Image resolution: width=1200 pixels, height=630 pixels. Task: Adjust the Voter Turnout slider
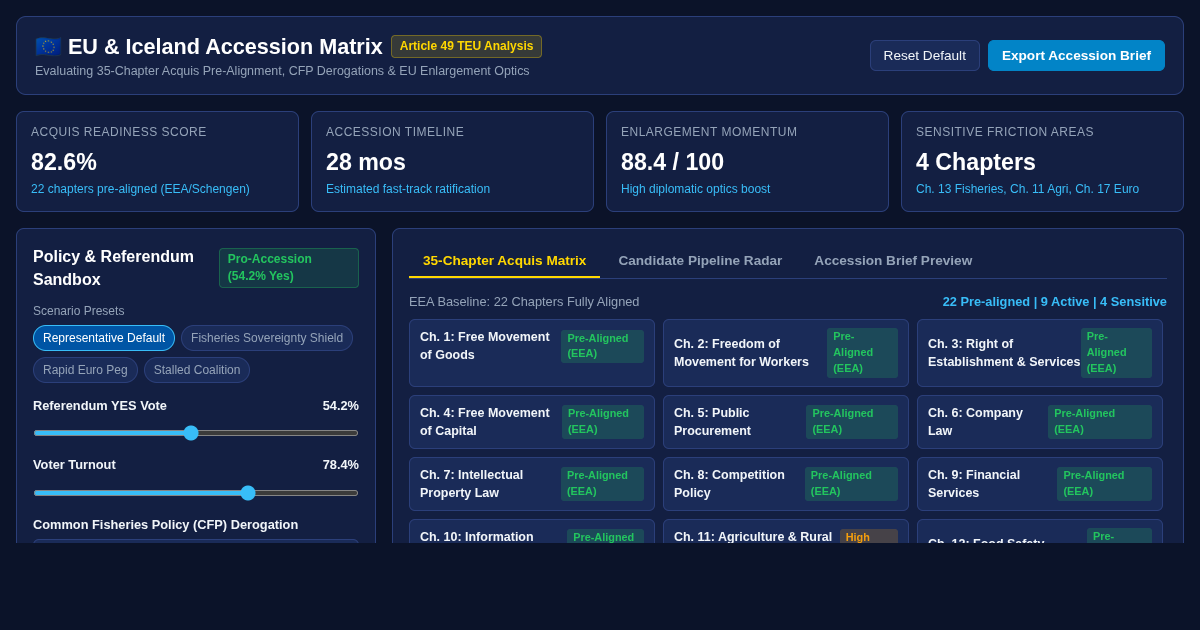196,493
